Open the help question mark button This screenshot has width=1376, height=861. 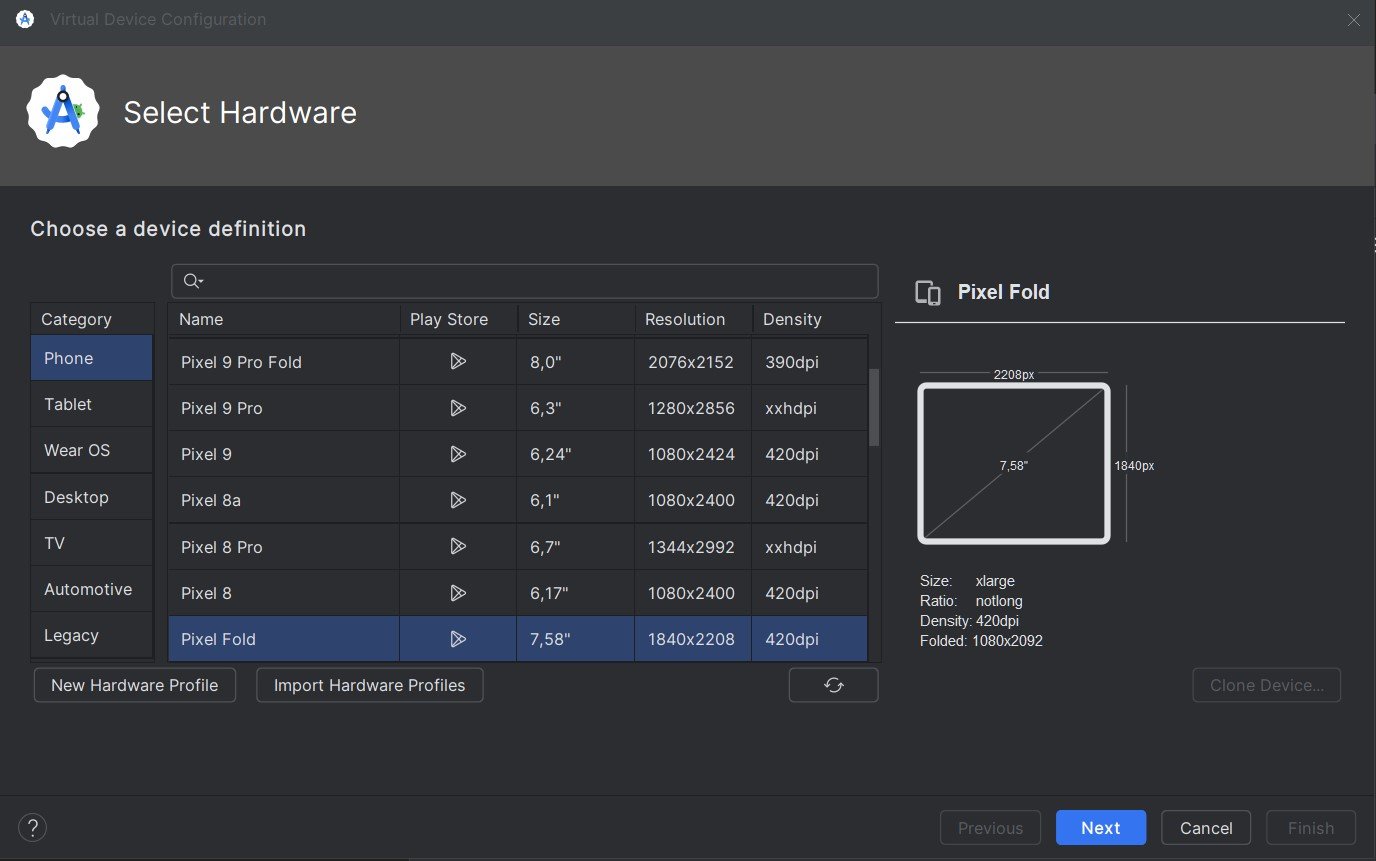click(x=33, y=828)
